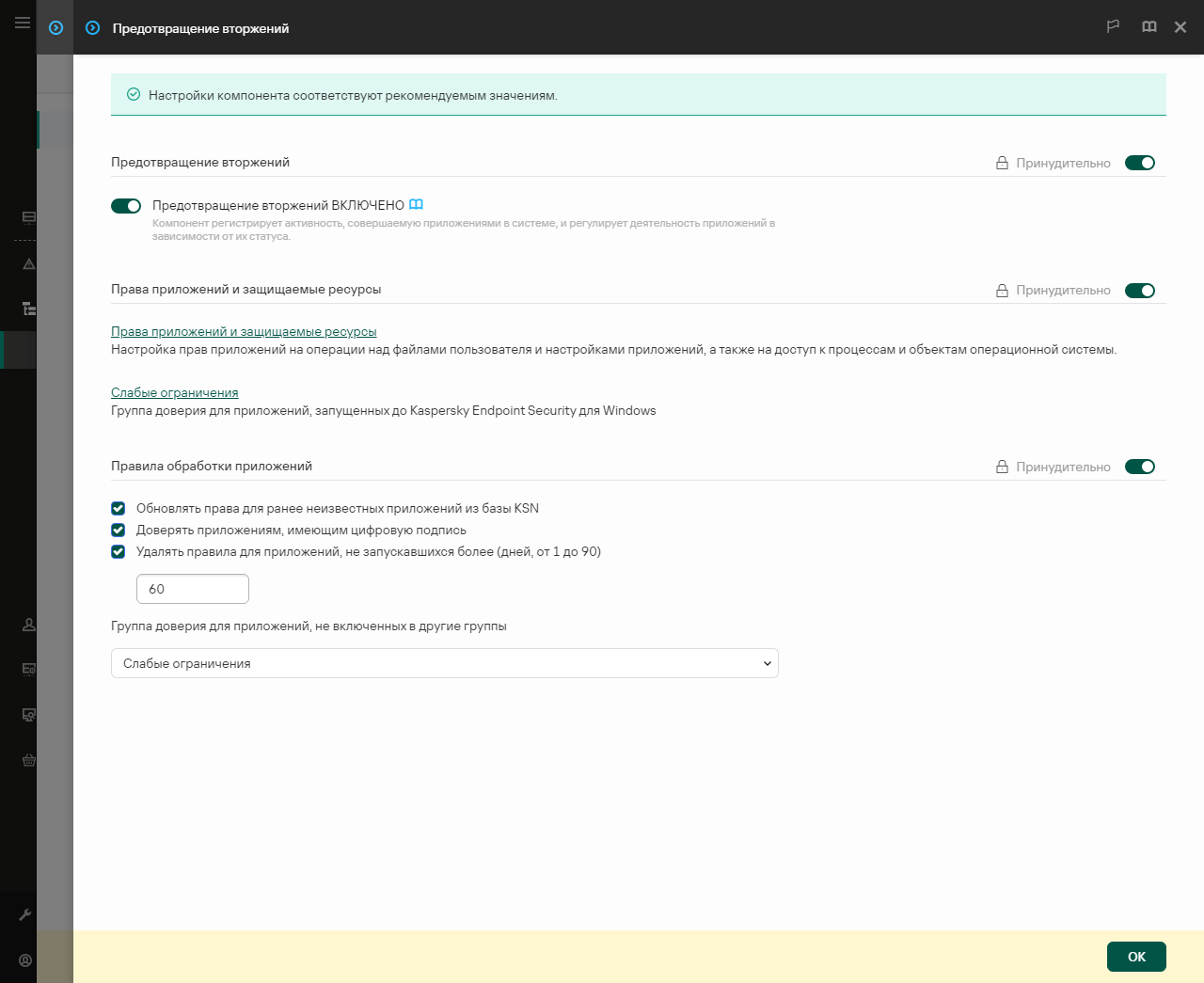1204x983 pixels.
Task: Uncheck Обновлять права из базы KSN
Action: 119,508
